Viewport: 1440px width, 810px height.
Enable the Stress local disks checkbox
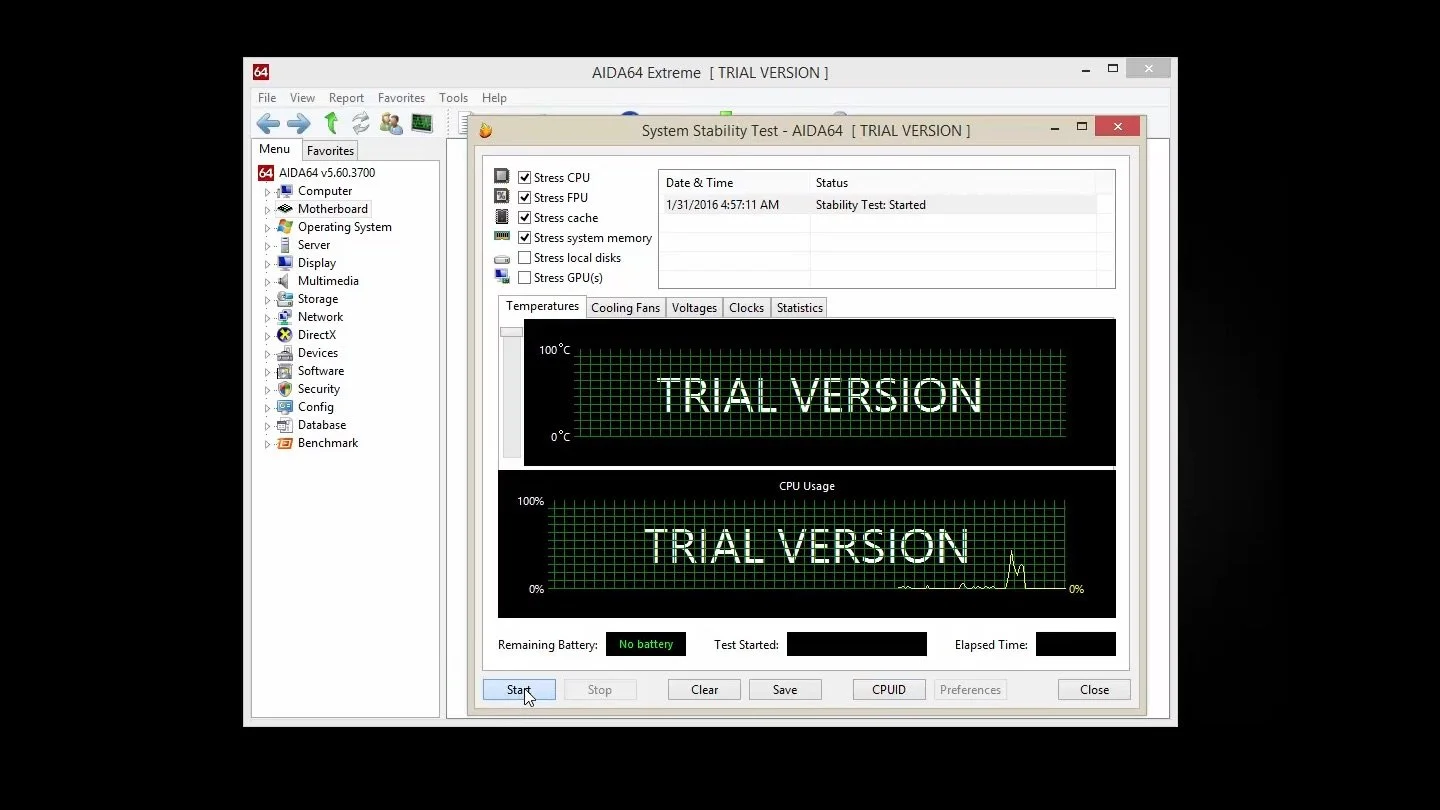524,257
